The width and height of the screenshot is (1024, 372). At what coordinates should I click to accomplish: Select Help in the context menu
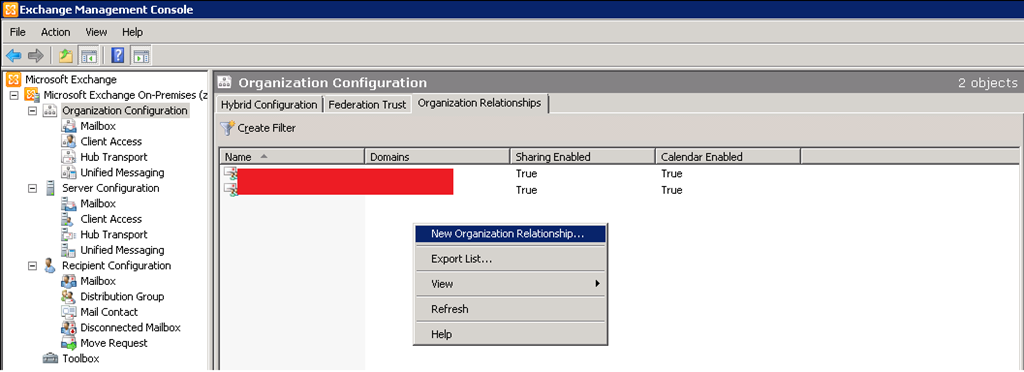[x=510, y=334]
